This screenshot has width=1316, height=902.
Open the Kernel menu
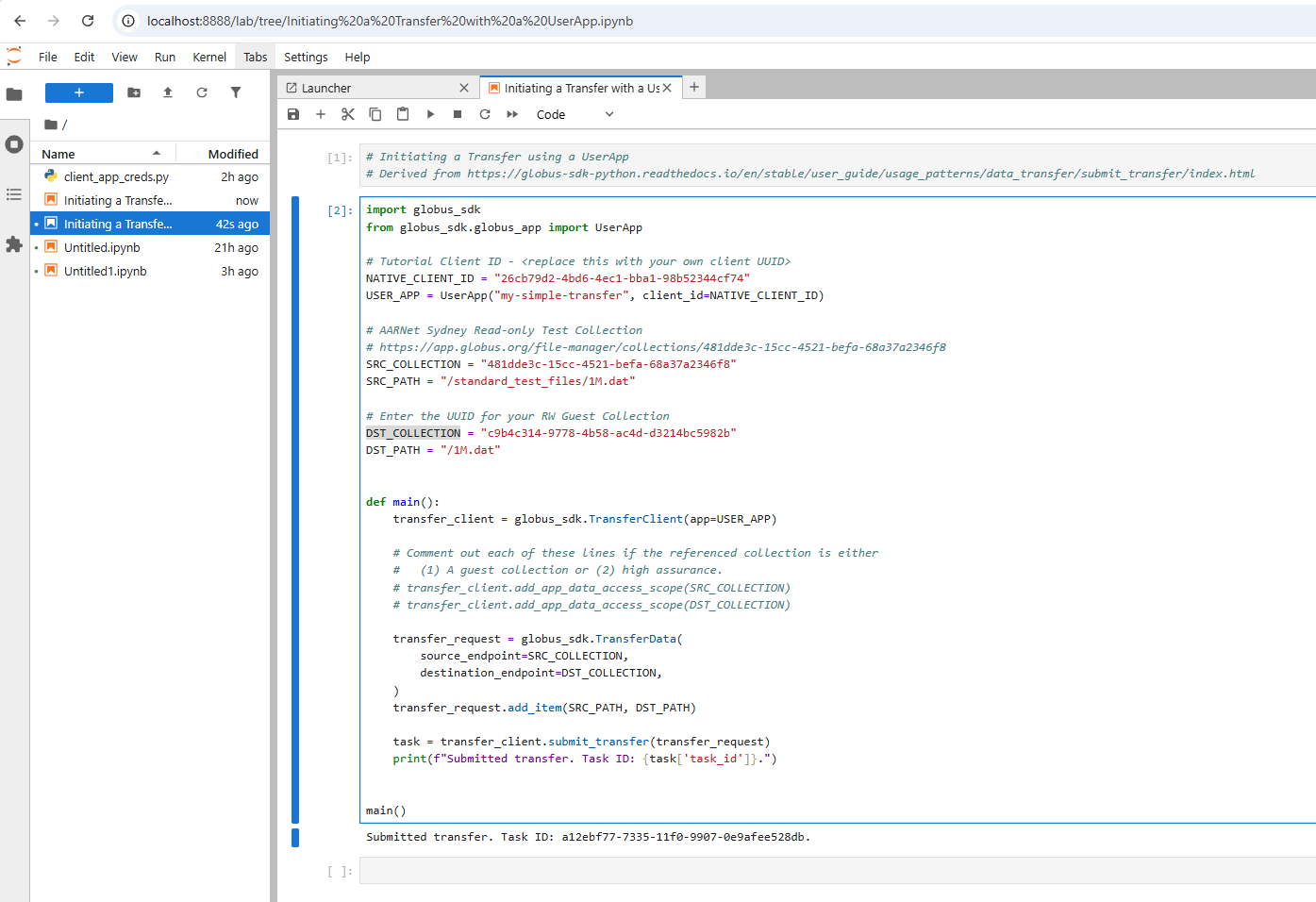pos(208,57)
